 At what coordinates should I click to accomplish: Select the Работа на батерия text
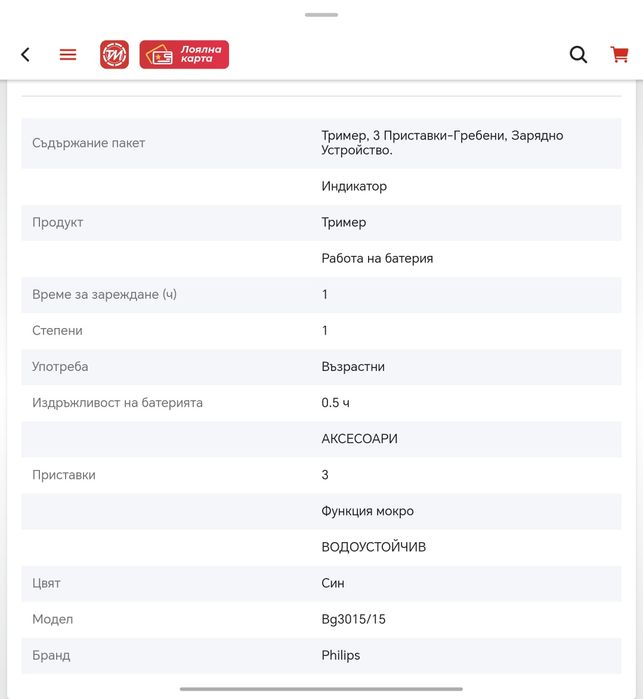(377, 258)
